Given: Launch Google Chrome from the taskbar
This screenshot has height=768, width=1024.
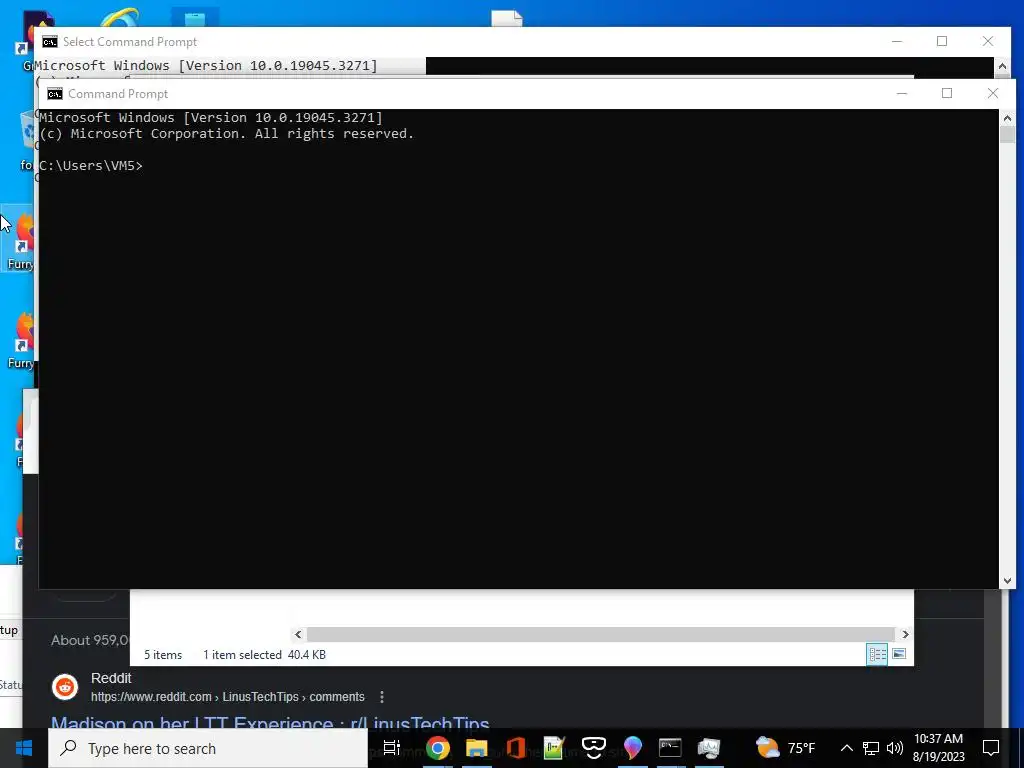Looking at the screenshot, I should click(438, 748).
